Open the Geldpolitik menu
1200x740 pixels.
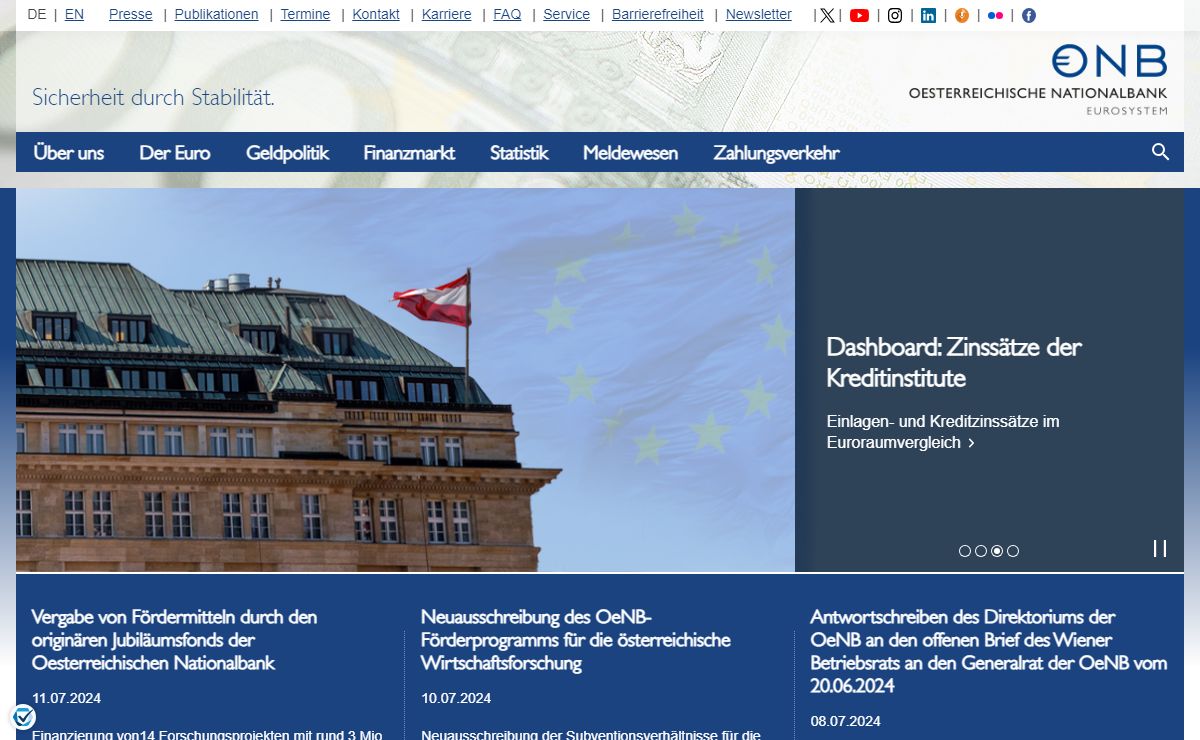click(288, 153)
